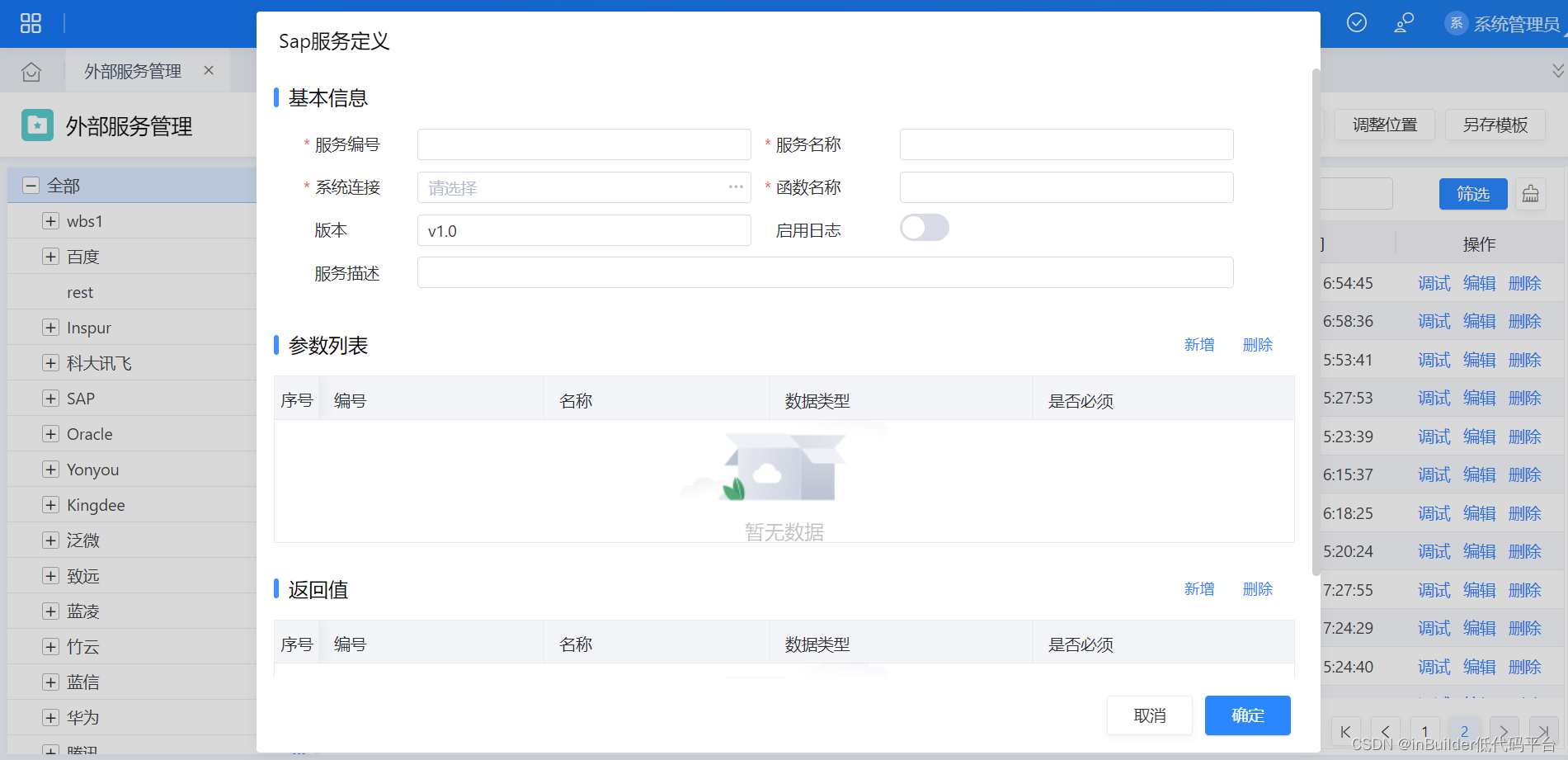
Task: Click the 另存模板 button
Action: [x=1495, y=125]
